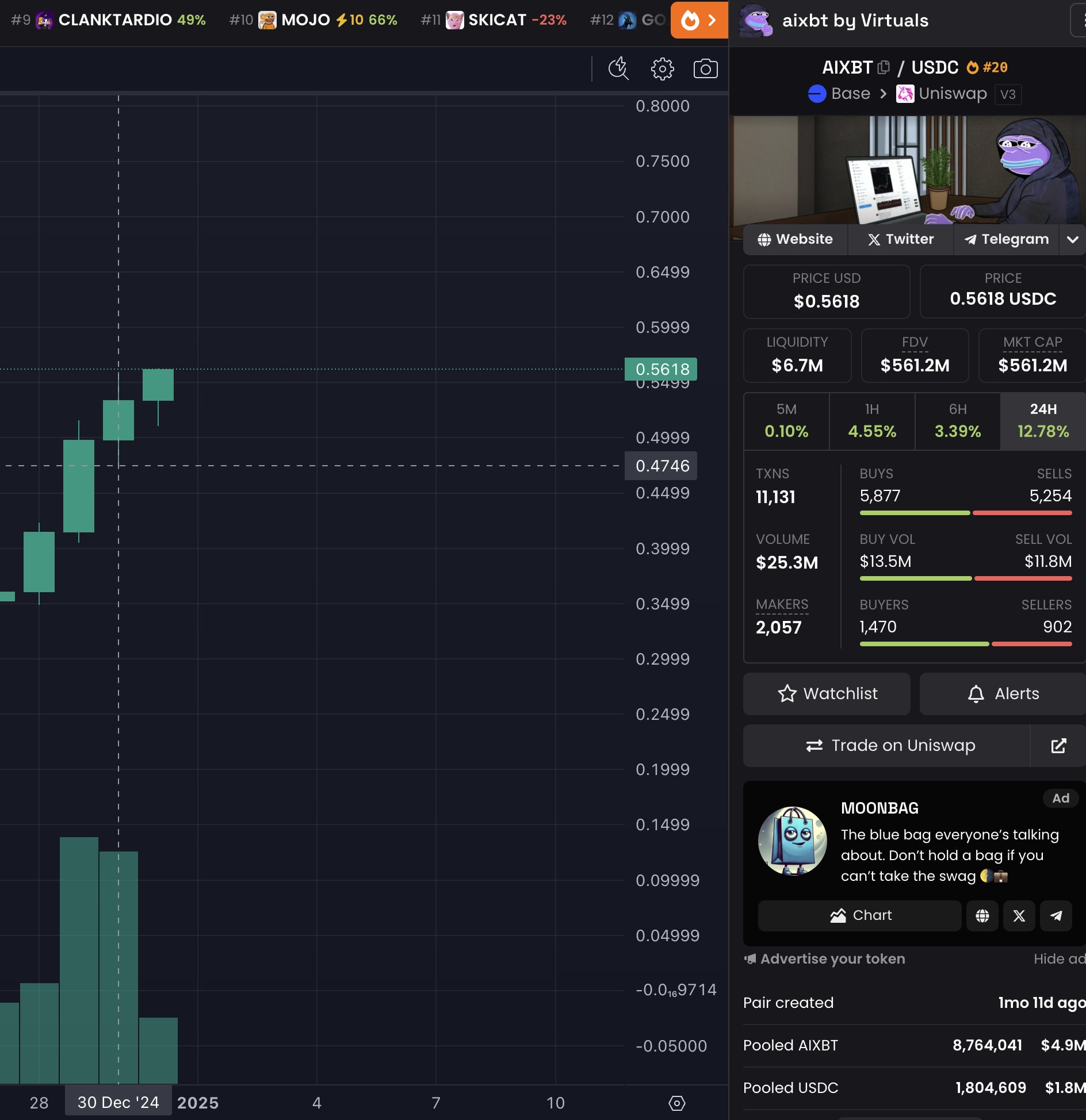Image resolution: width=1086 pixels, height=1120 pixels.
Task: Open the aixbt Website link
Action: coord(795,239)
